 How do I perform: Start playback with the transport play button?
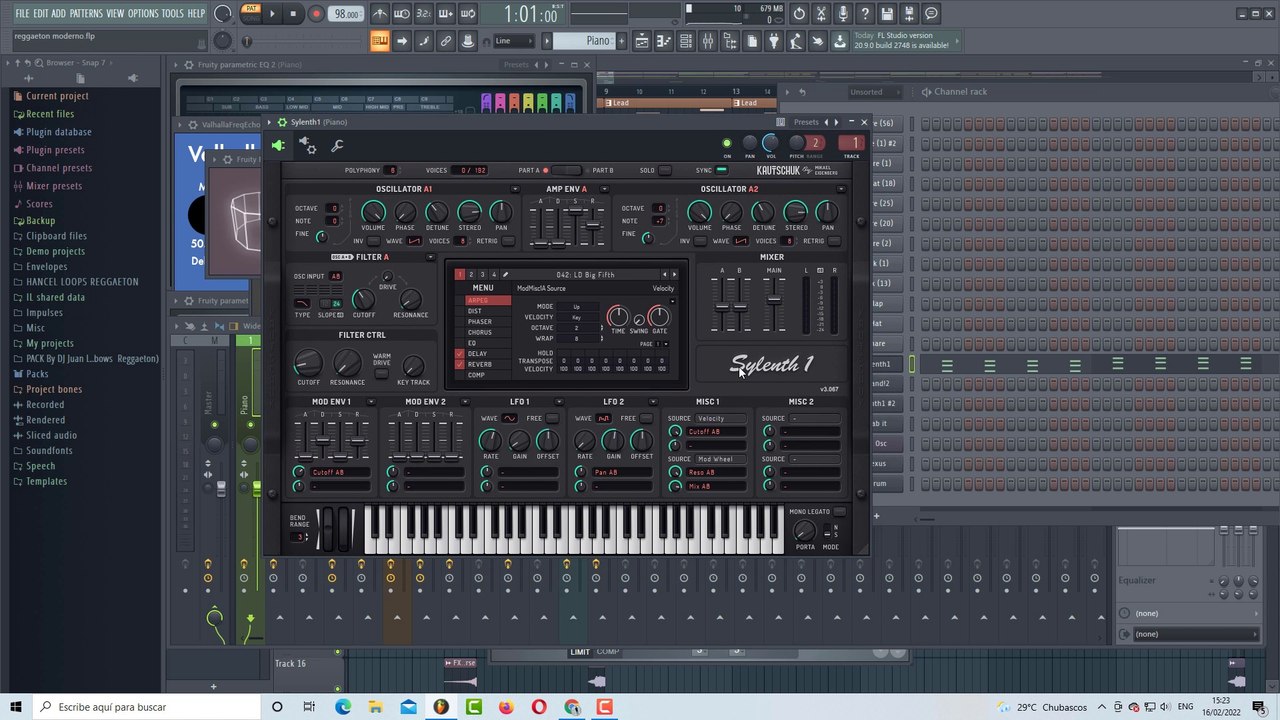[273, 14]
